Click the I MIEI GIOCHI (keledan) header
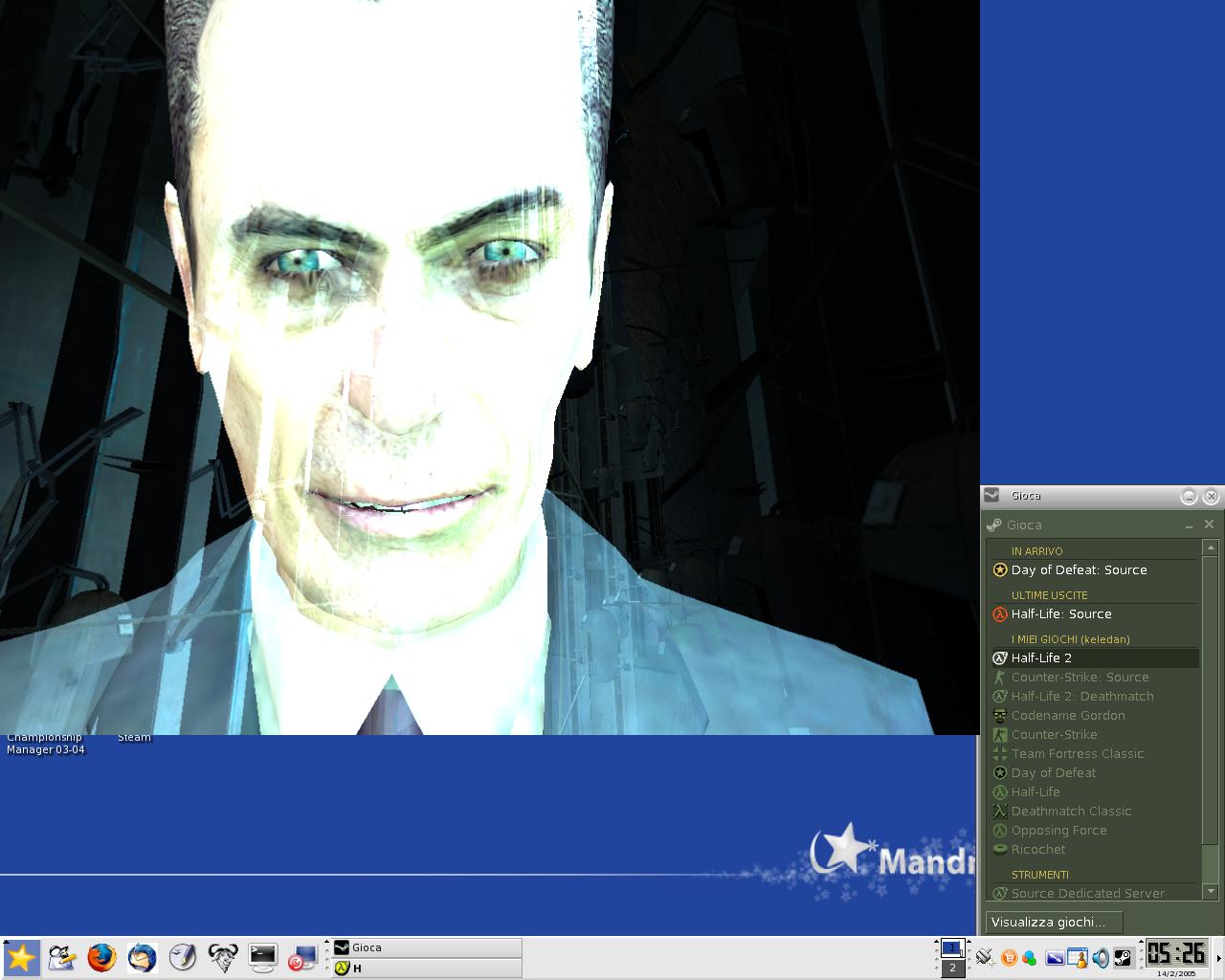The height and width of the screenshot is (980, 1225). tap(1070, 639)
